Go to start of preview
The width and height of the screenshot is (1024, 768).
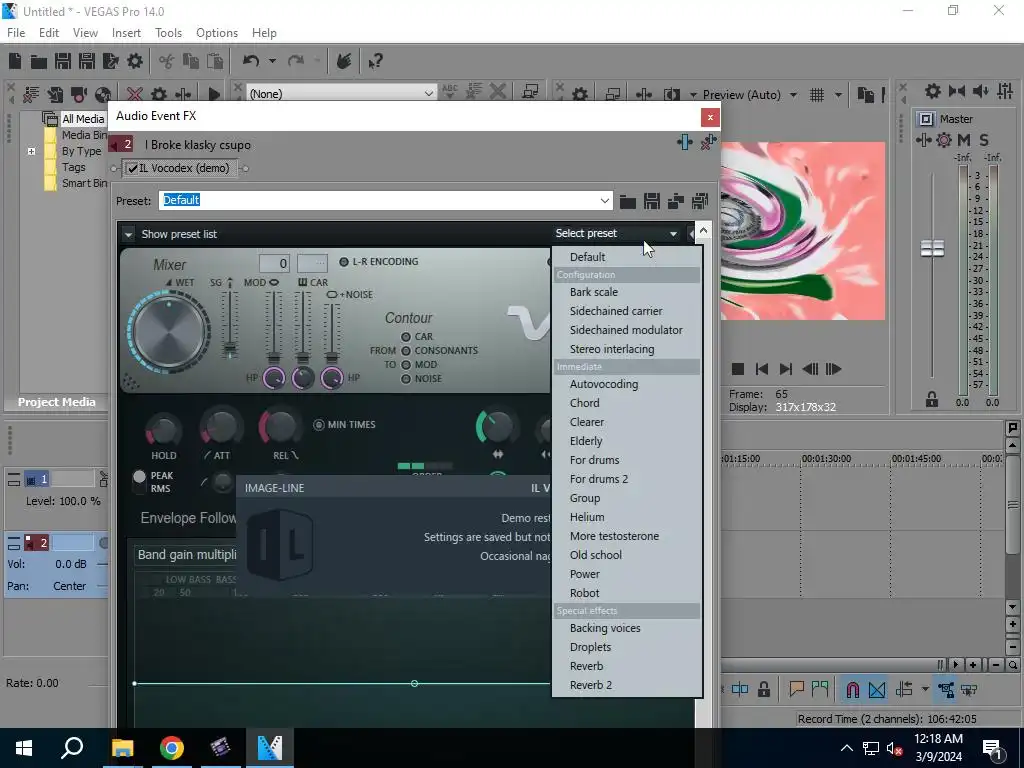(x=761, y=369)
